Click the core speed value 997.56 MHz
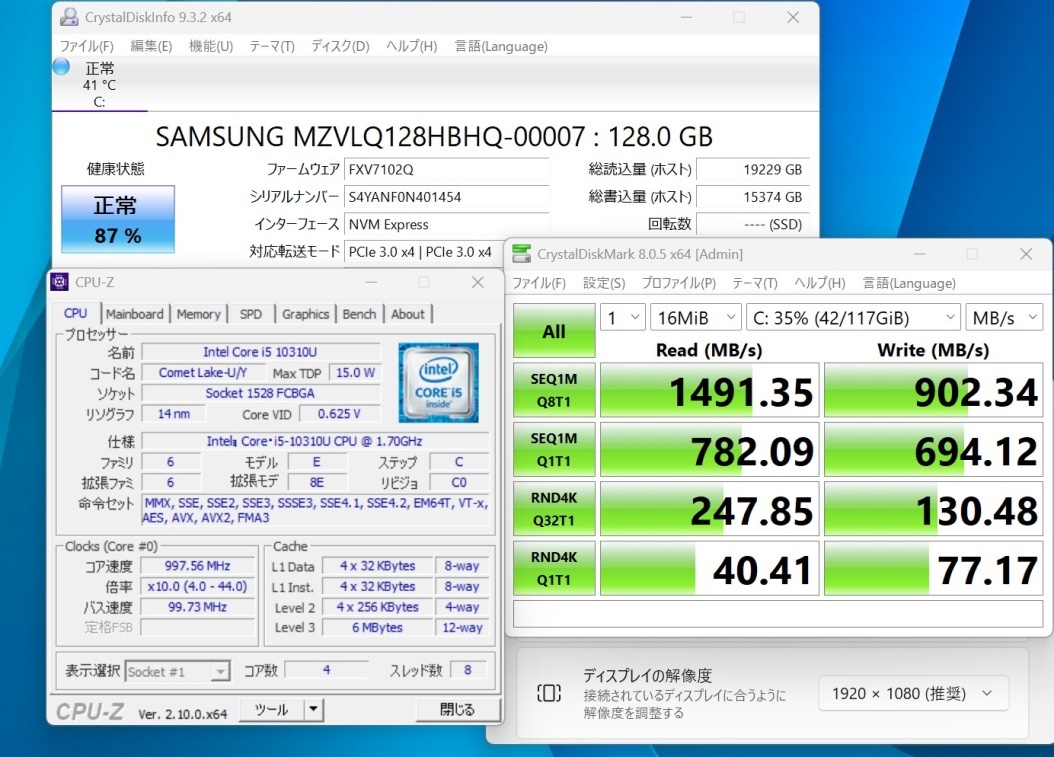1054x757 pixels. 198,566
